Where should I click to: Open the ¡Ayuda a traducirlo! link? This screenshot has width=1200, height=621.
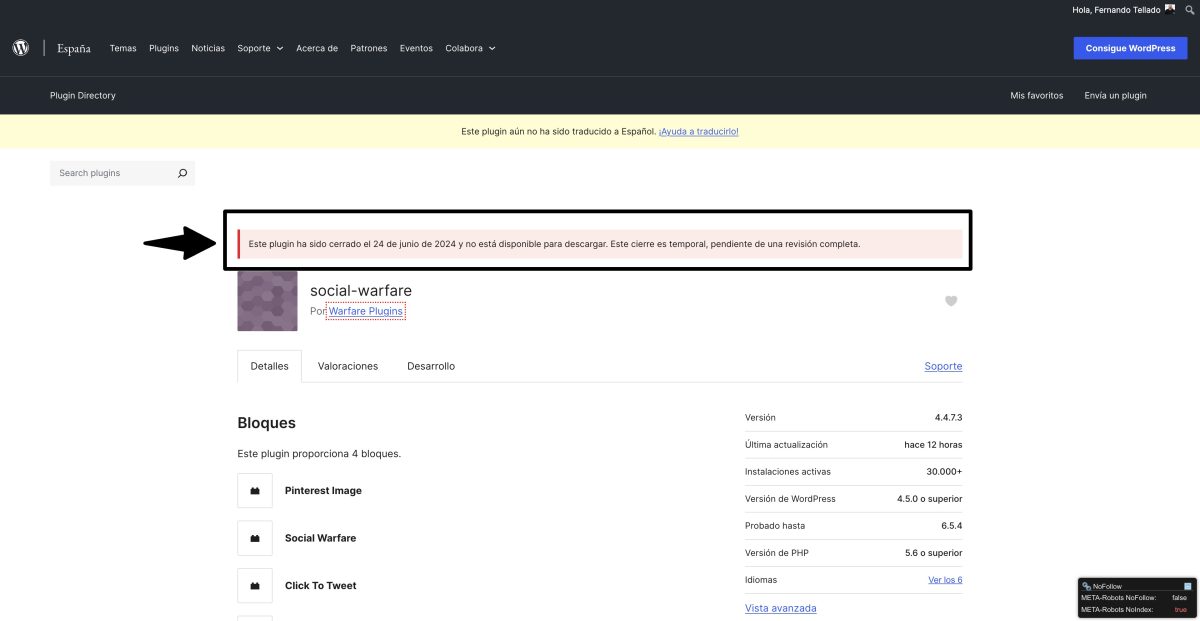698,130
